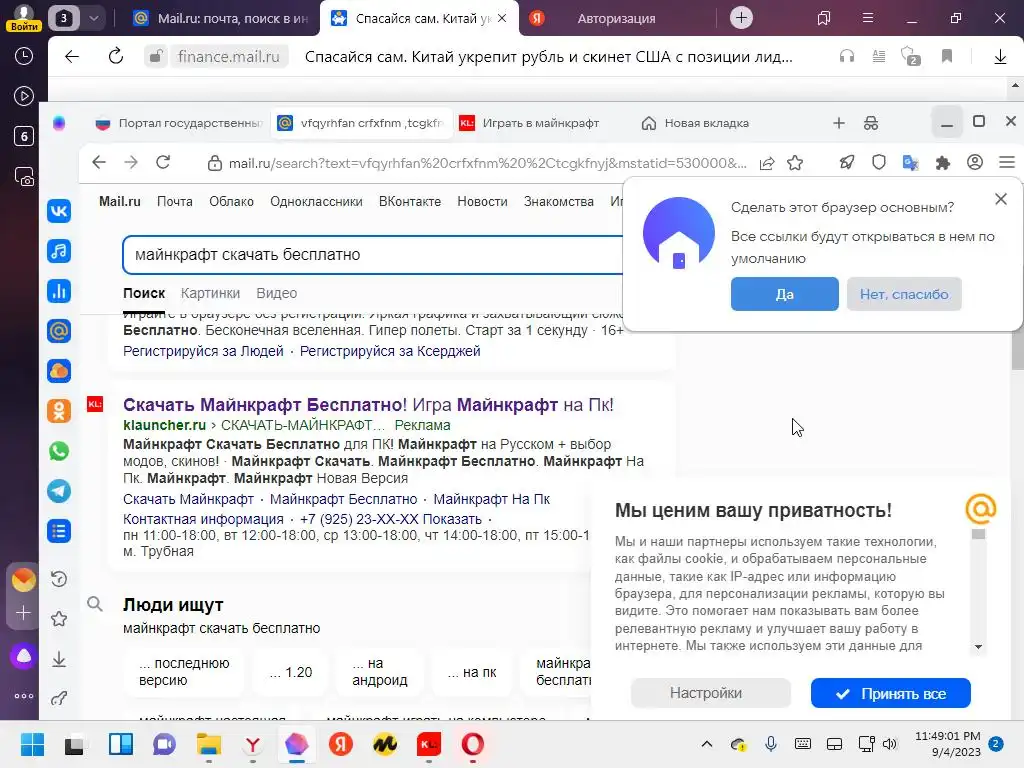
Task: Click the privacy dialog scrollbar down arrow
Action: [978, 647]
